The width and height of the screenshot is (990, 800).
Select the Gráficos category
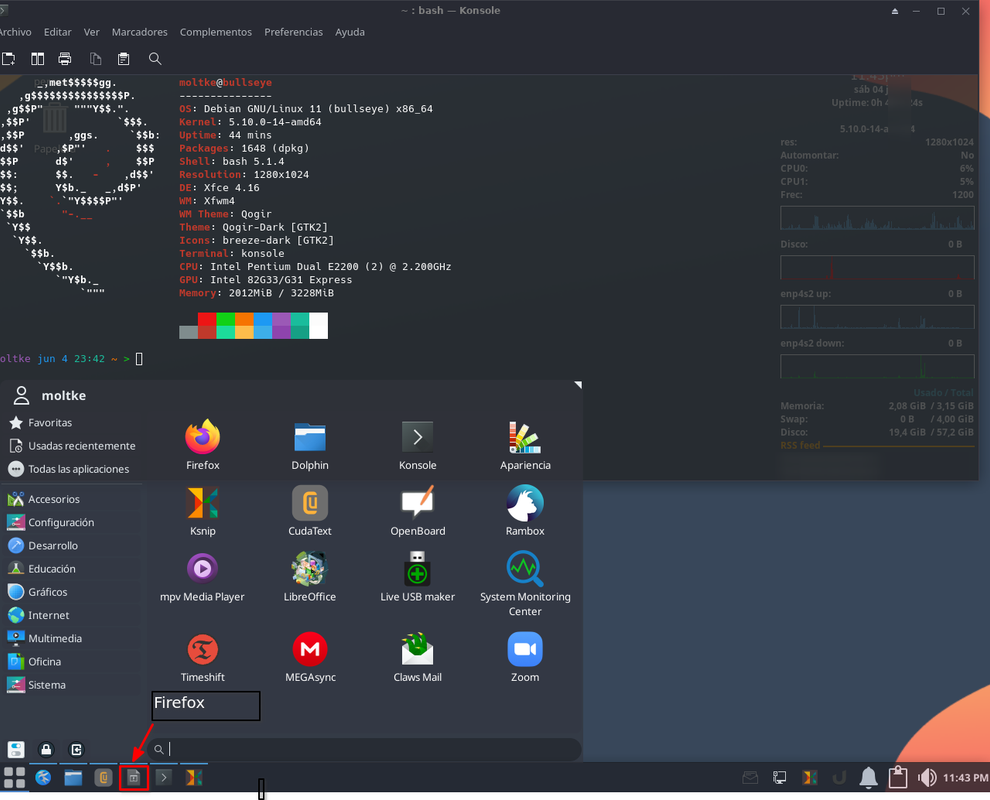[73, 592]
